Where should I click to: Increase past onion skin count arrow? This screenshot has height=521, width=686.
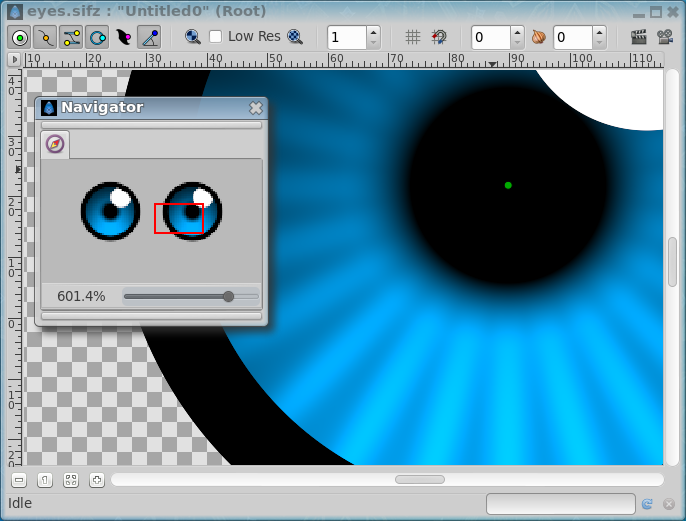tap(517, 32)
